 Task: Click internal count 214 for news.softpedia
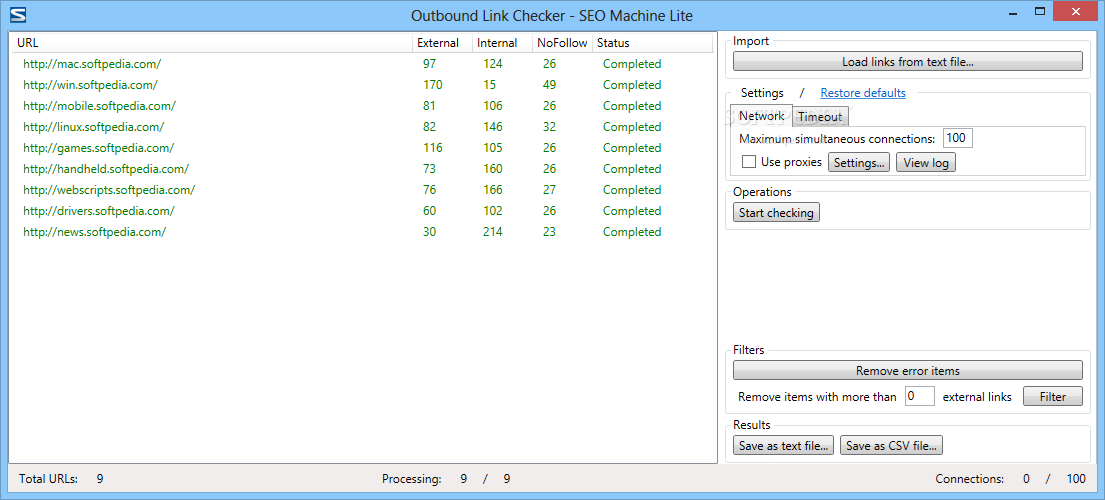(x=493, y=232)
